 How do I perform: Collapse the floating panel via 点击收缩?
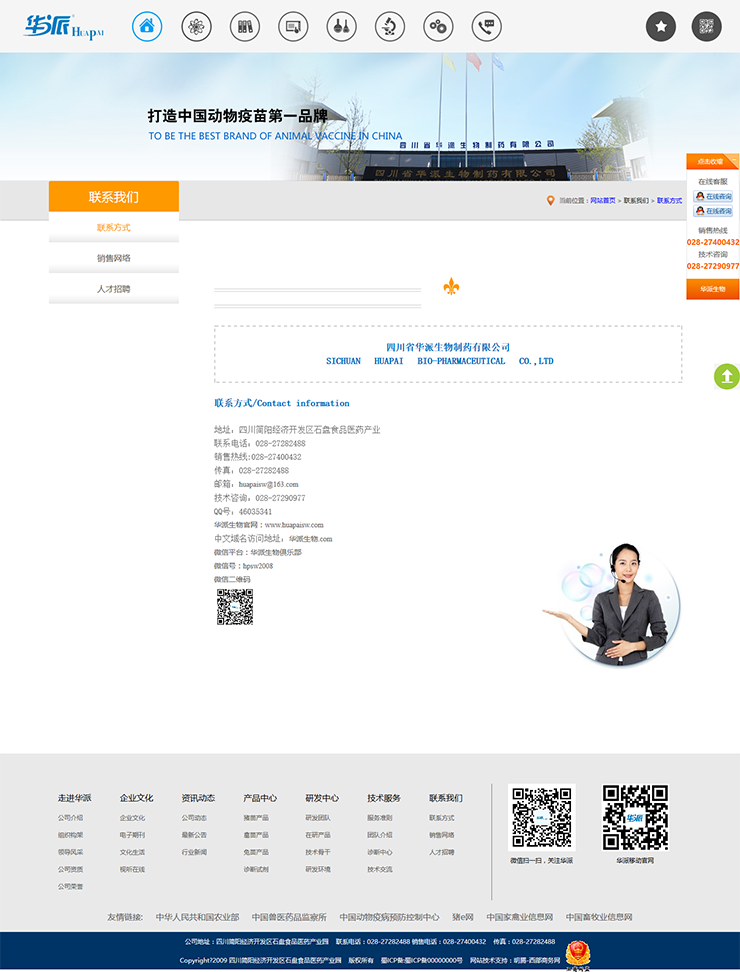point(712,161)
